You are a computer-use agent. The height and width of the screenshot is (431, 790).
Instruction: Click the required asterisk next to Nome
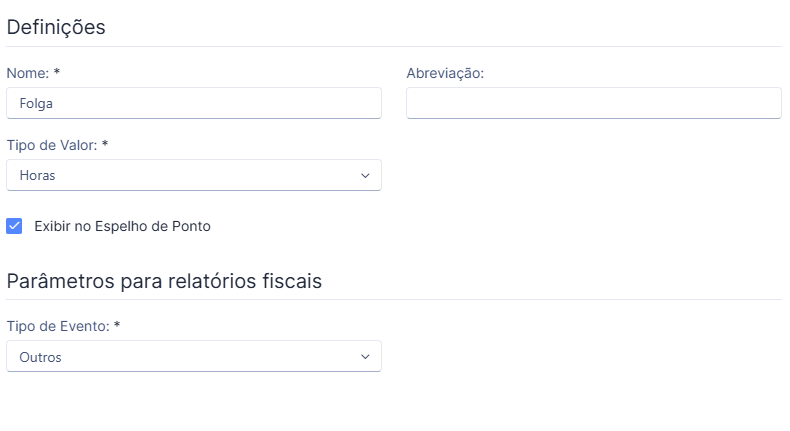point(57,72)
